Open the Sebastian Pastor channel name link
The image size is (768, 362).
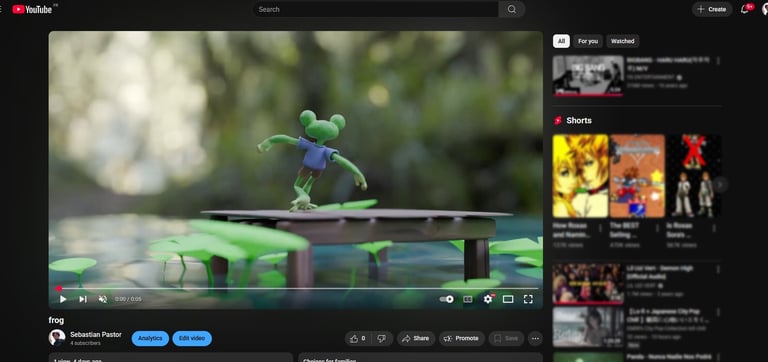(96, 334)
